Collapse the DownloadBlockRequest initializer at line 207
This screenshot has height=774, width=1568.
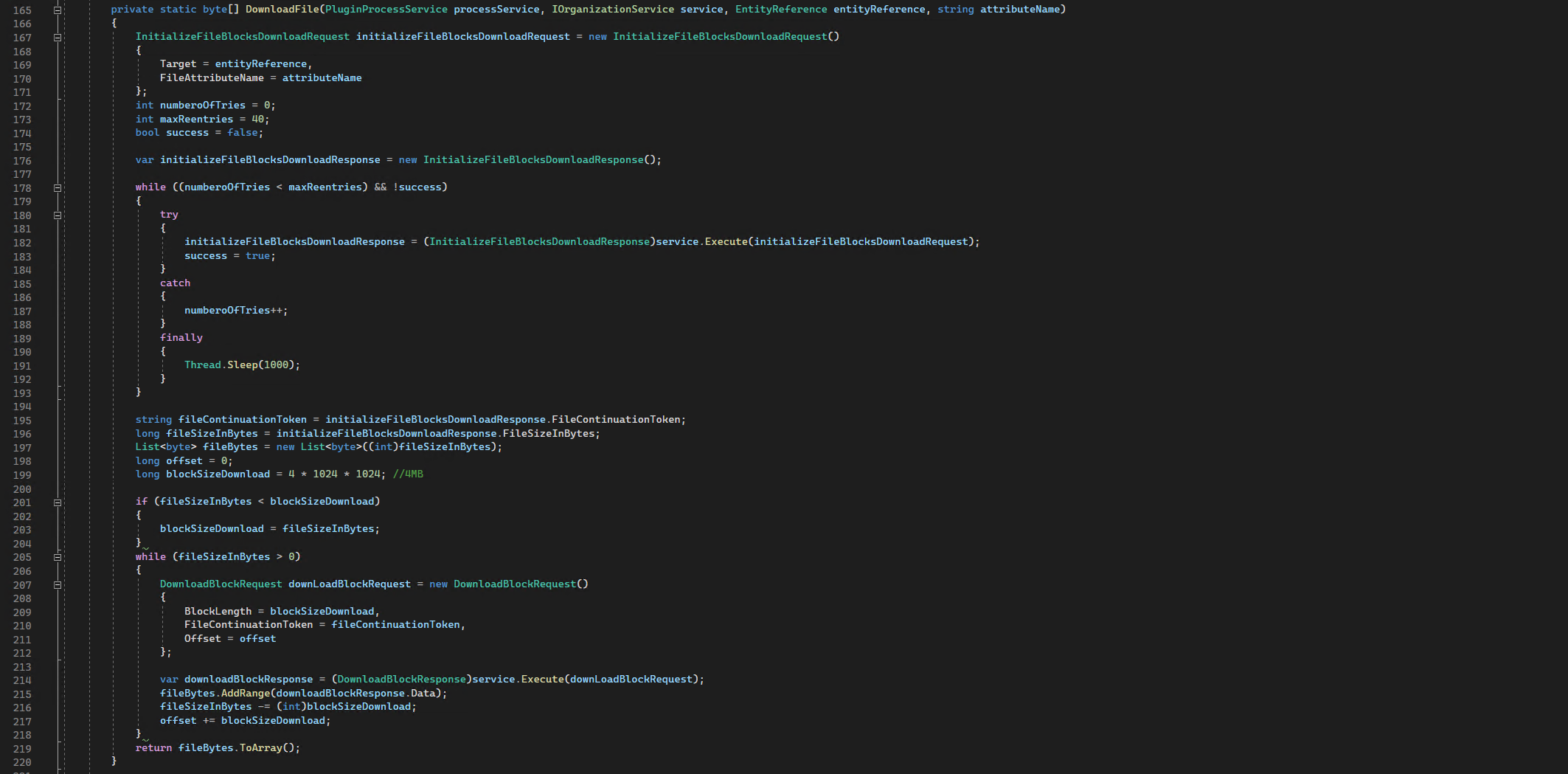tap(58, 584)
